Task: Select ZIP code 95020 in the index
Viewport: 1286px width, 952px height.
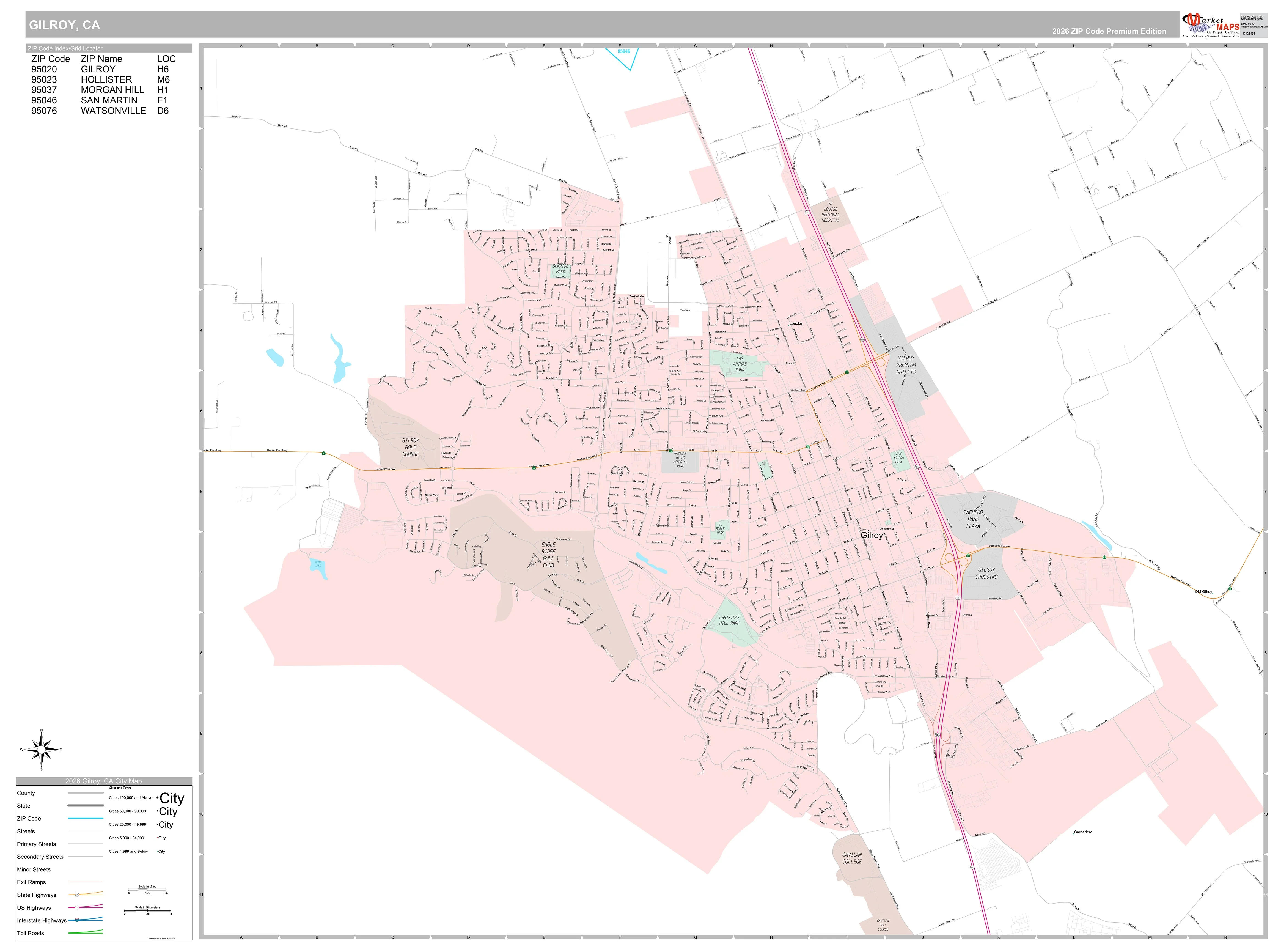Action: 44,69
